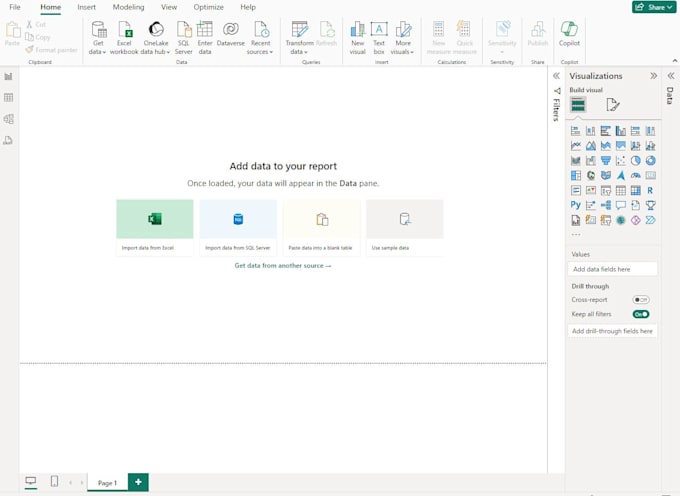Screen dimensions: 680x496
Task: Click the Import data from Excel card
Action: coord(154,227)
